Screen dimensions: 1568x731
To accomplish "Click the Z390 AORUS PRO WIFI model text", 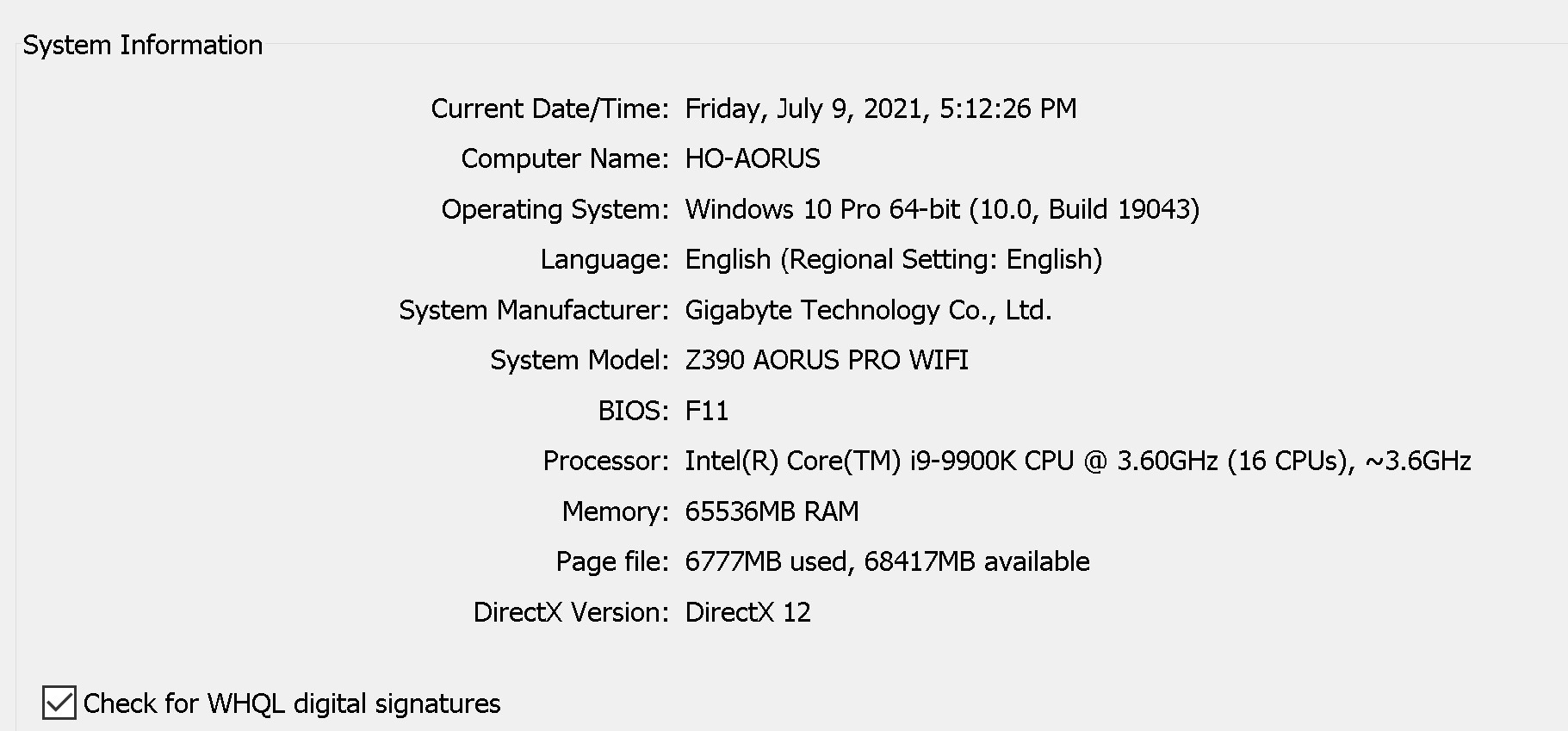I will pos(826,360).
